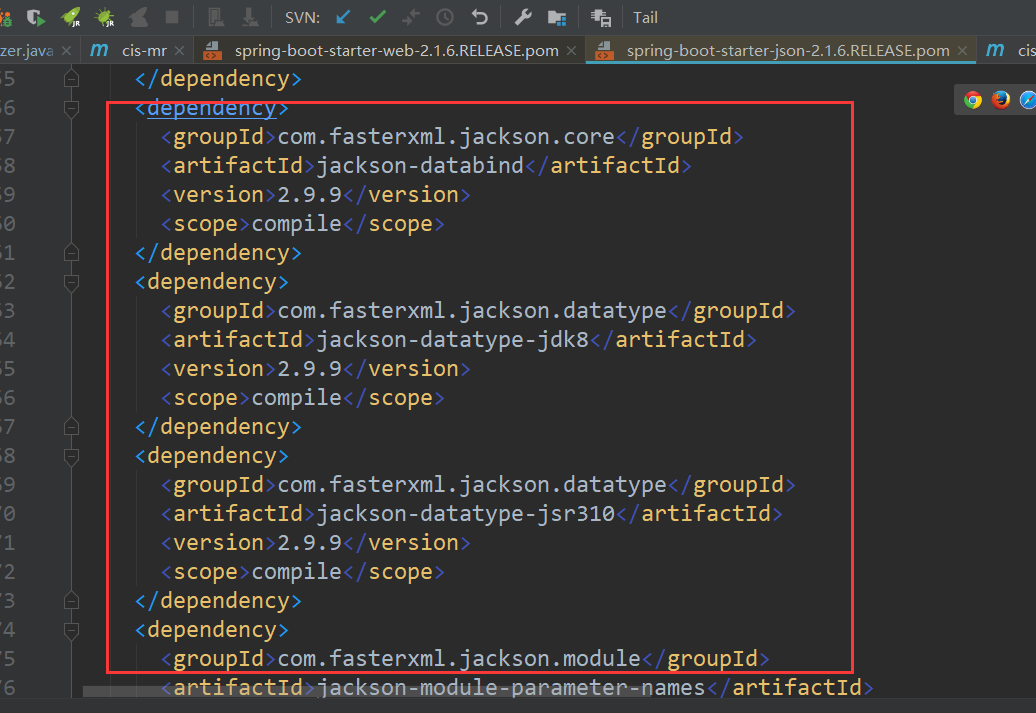1036x713 pixels.
Task: Open IDE settings via the wrench icon
Action: click(x=522, y=17)
